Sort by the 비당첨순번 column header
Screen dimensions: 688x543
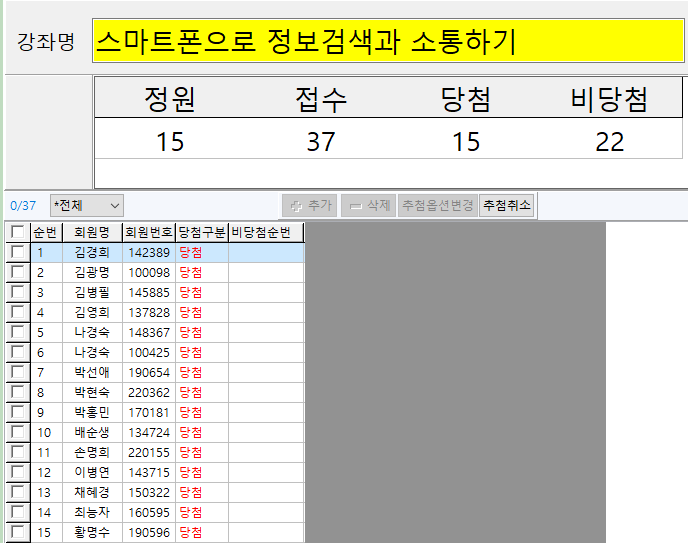coord(266,232)
